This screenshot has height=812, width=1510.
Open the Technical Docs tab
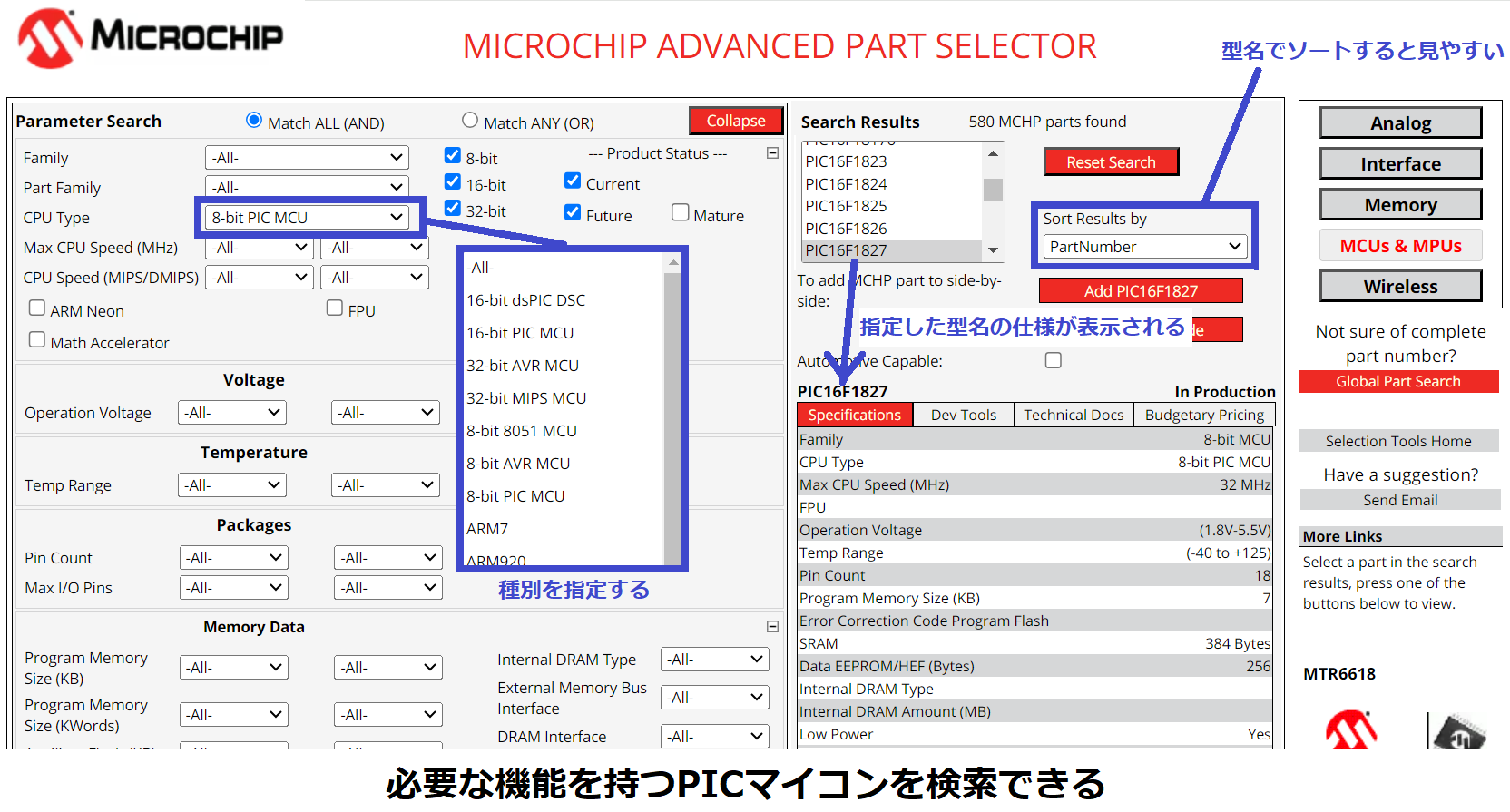pos(1074,415)
